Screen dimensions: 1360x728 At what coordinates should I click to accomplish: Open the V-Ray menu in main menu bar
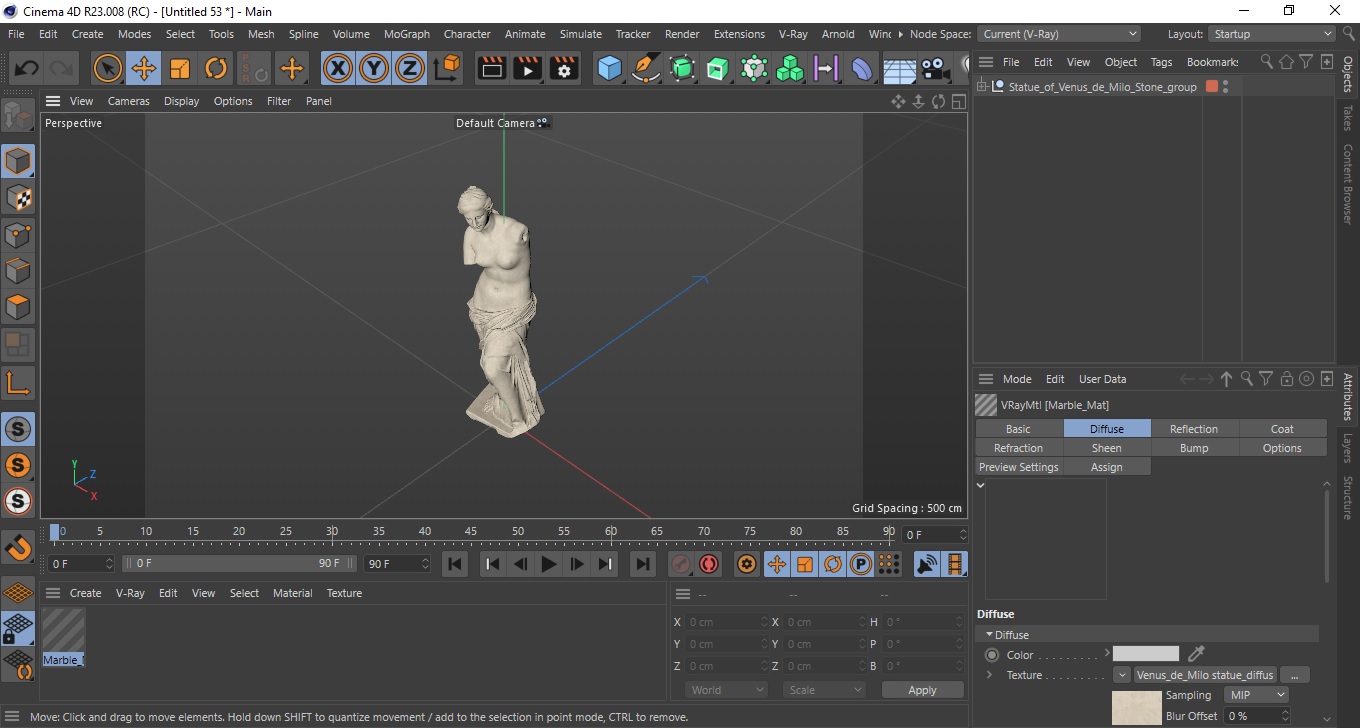point(793,34)
